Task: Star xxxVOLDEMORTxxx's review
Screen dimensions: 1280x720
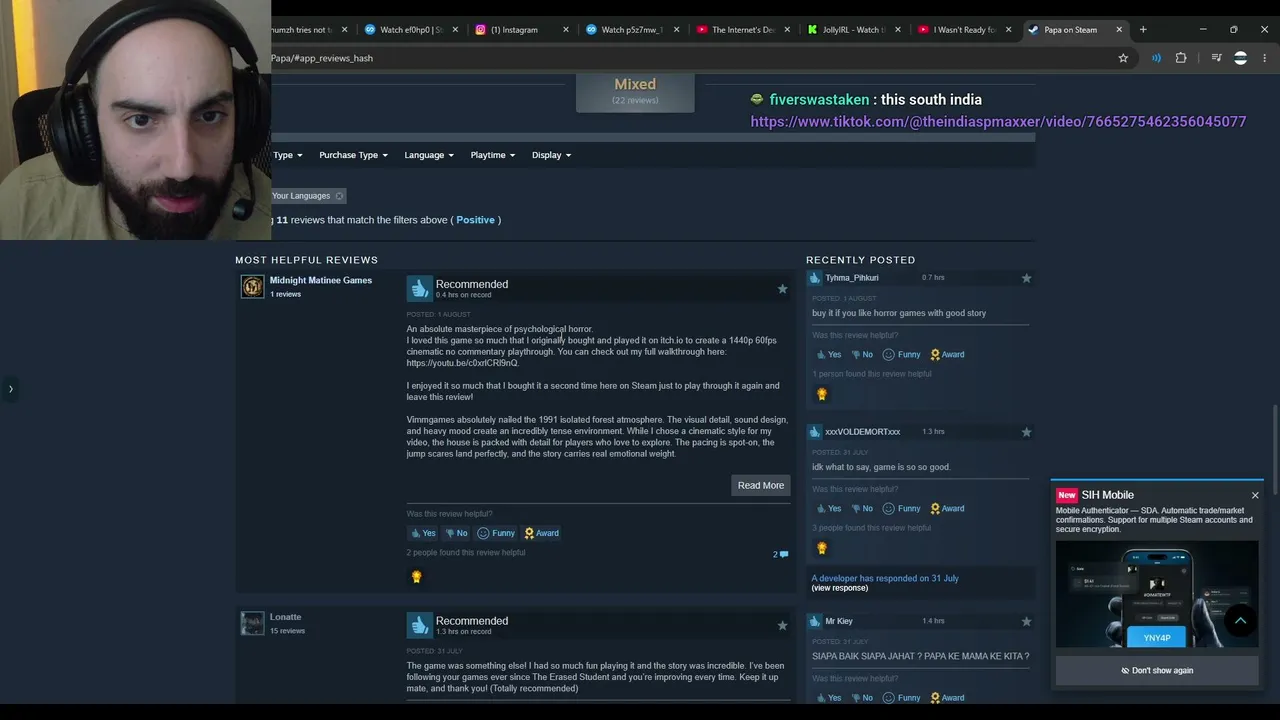Action: tap(1026, 432)
